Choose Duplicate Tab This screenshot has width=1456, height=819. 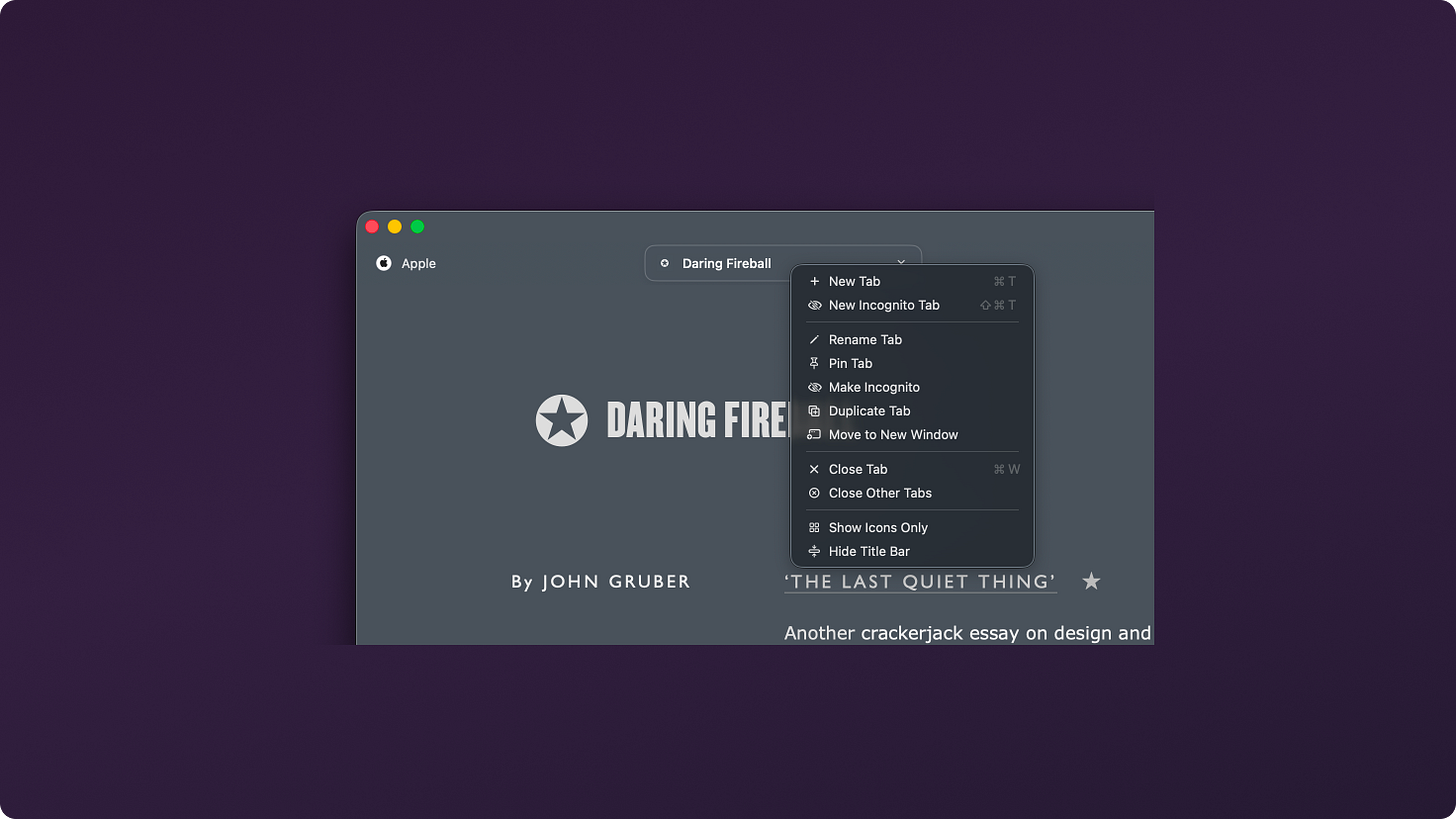coord(912,411)
